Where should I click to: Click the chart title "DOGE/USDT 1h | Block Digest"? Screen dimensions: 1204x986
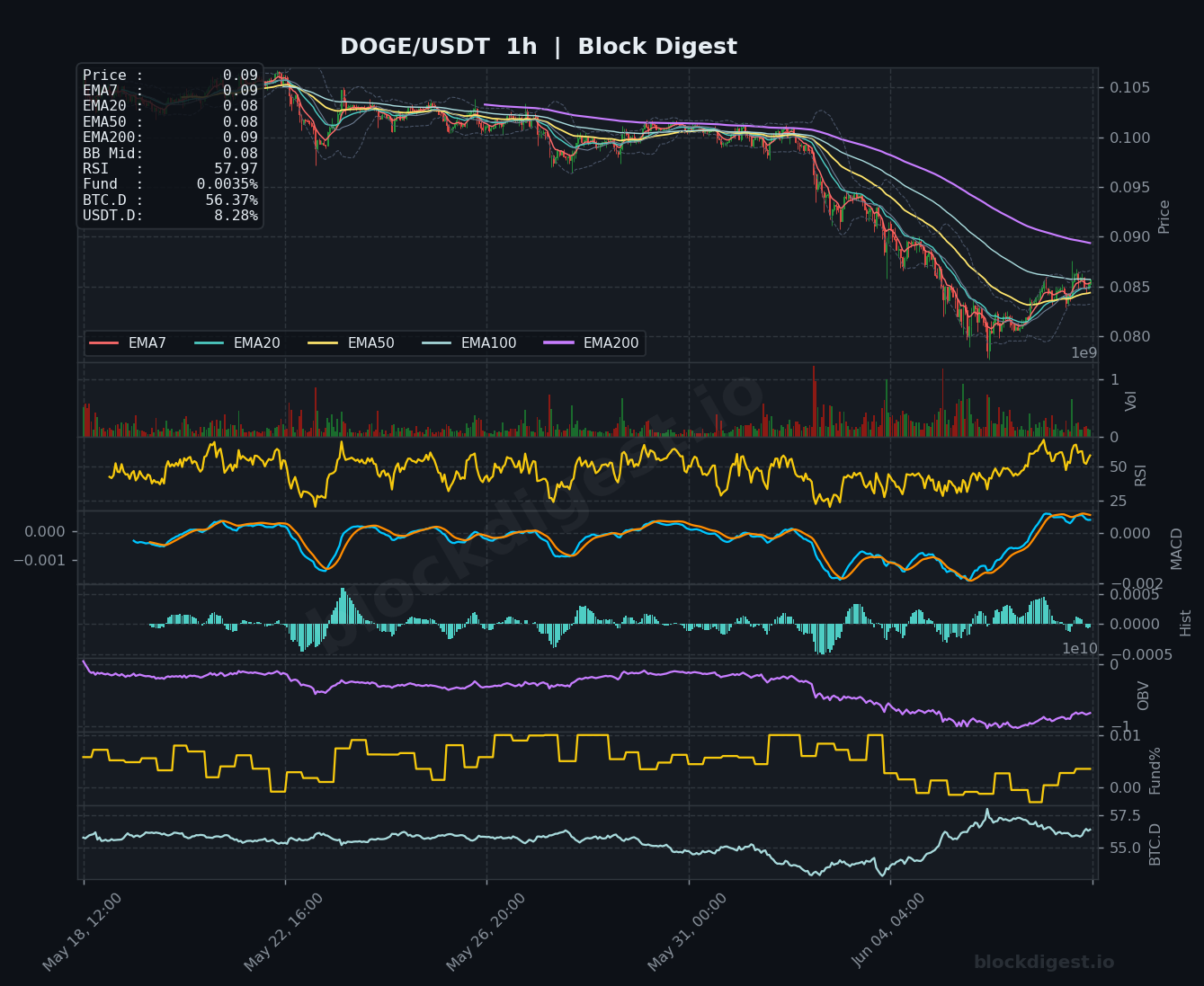click(539, 47)
